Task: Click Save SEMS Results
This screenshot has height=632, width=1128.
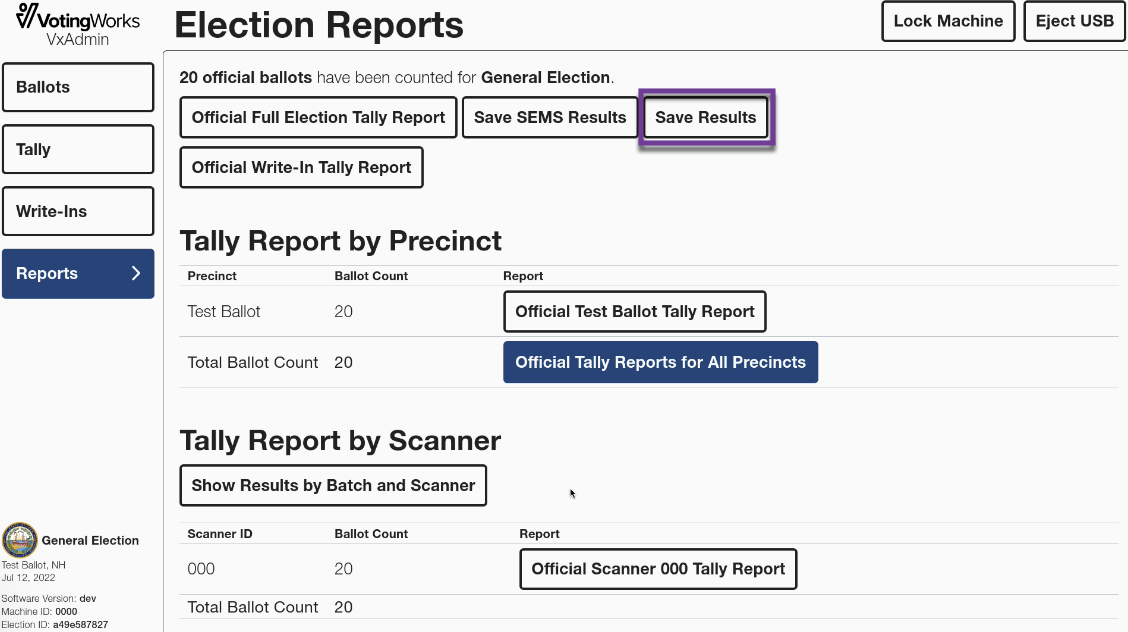Action: click(550, 117)
